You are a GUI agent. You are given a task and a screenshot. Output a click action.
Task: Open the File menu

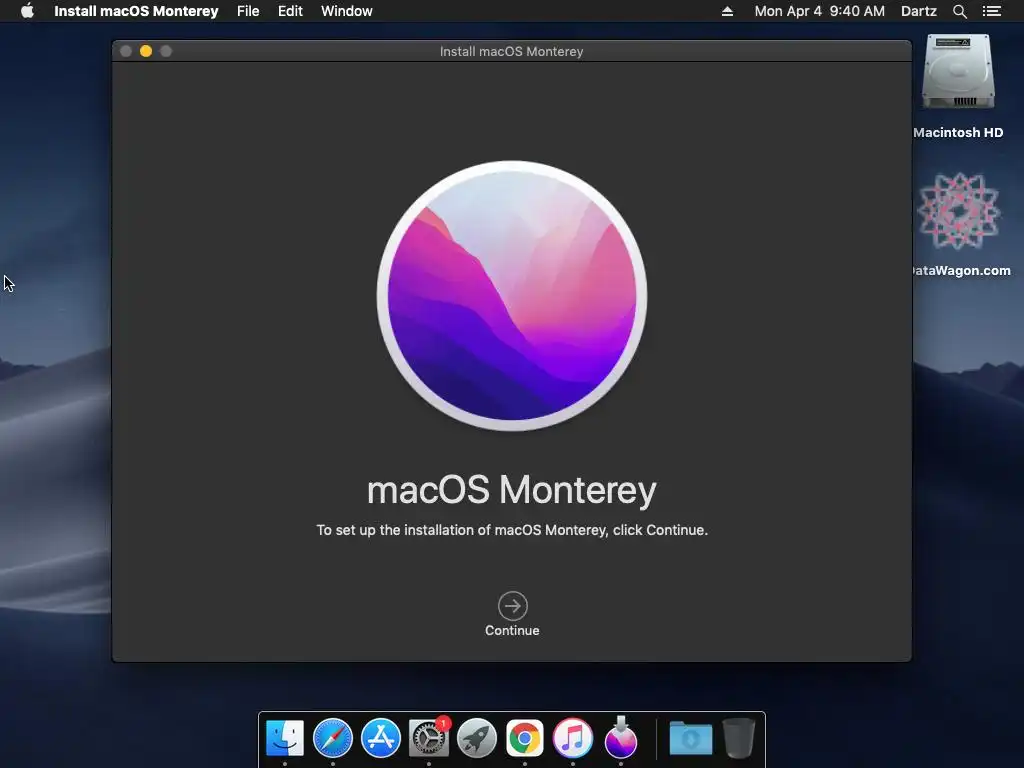pos(248,11)
